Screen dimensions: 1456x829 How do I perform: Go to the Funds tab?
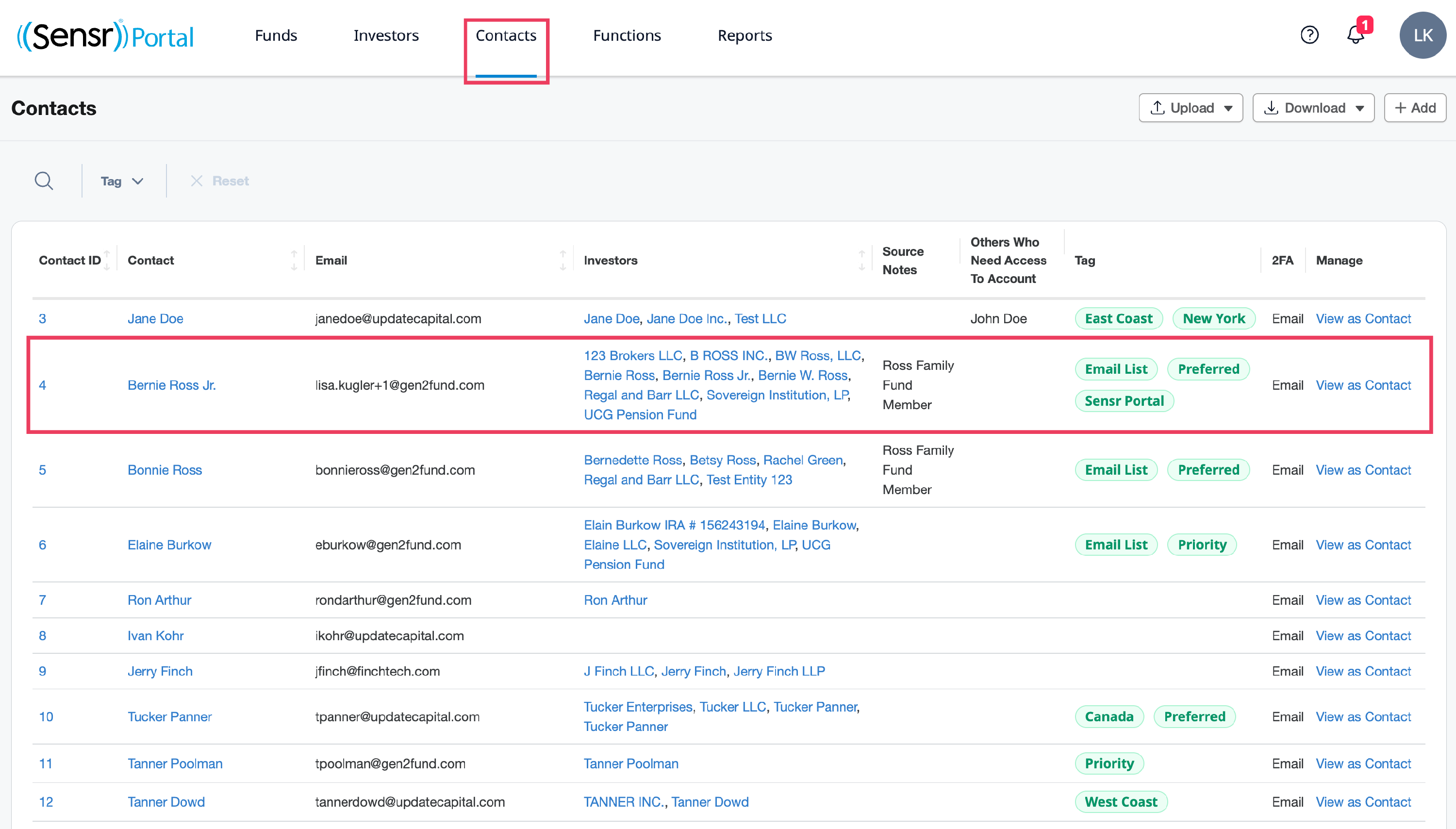point(276,35)
